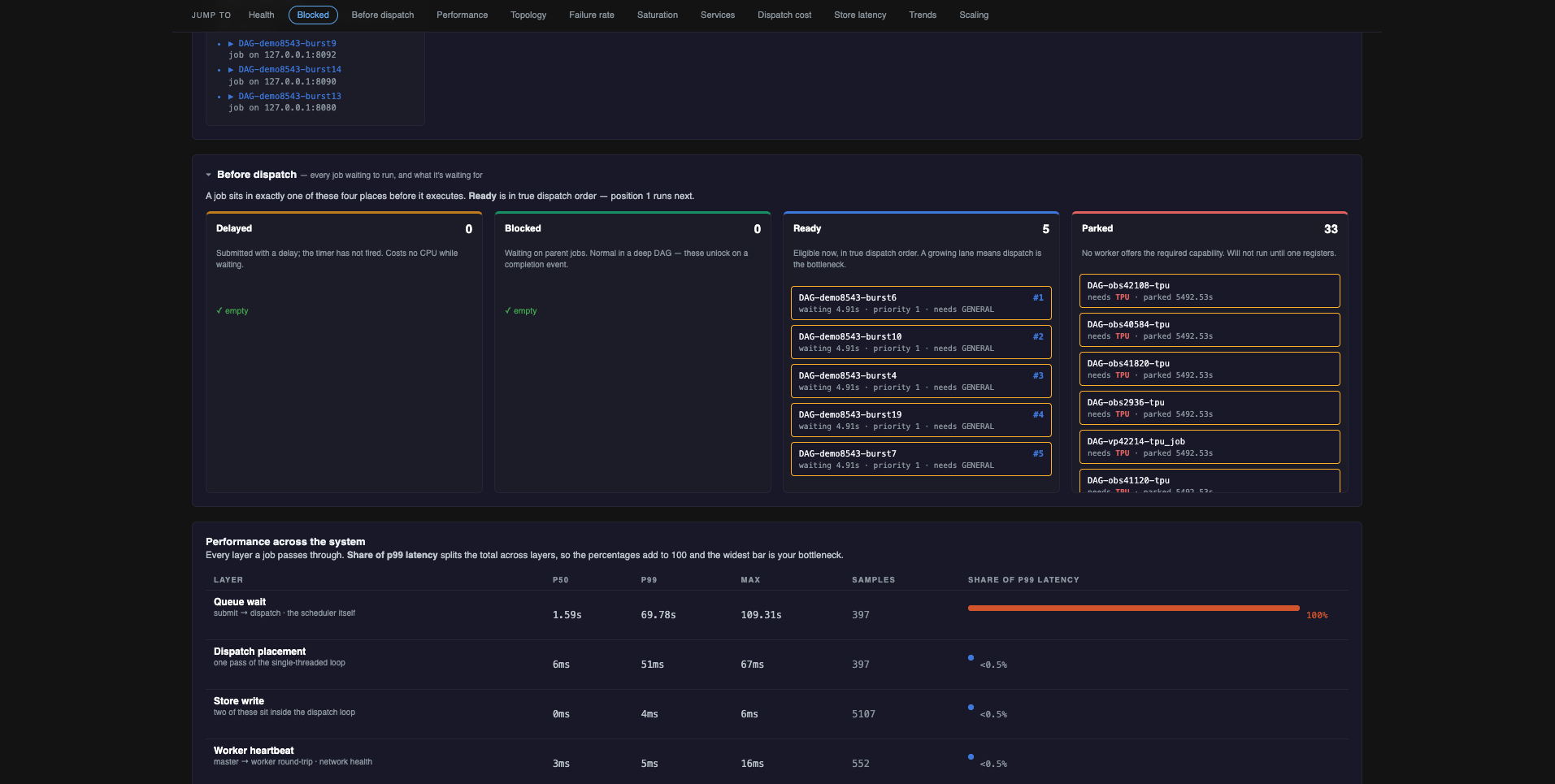Open Dispatch cost section
The width and height of the screenshot is (1555, 784).
(784, 15)
